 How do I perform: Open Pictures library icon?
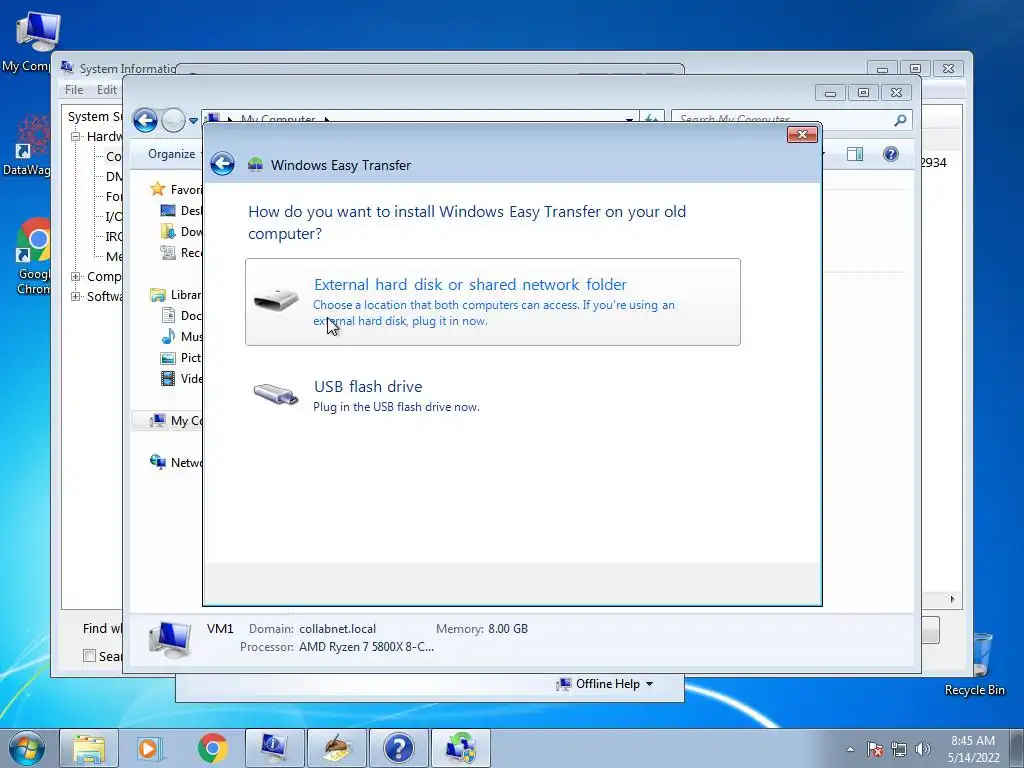[168, 358]
